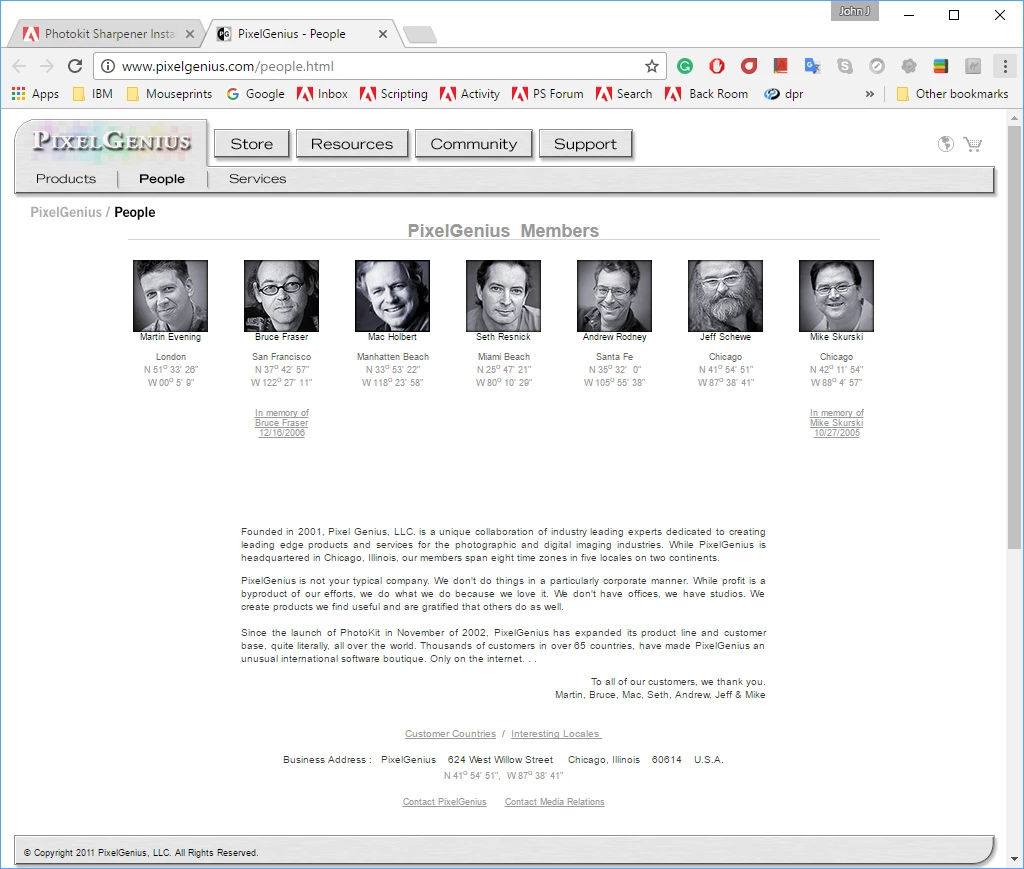Open the Apps grid shortcut

pos(35,94)
